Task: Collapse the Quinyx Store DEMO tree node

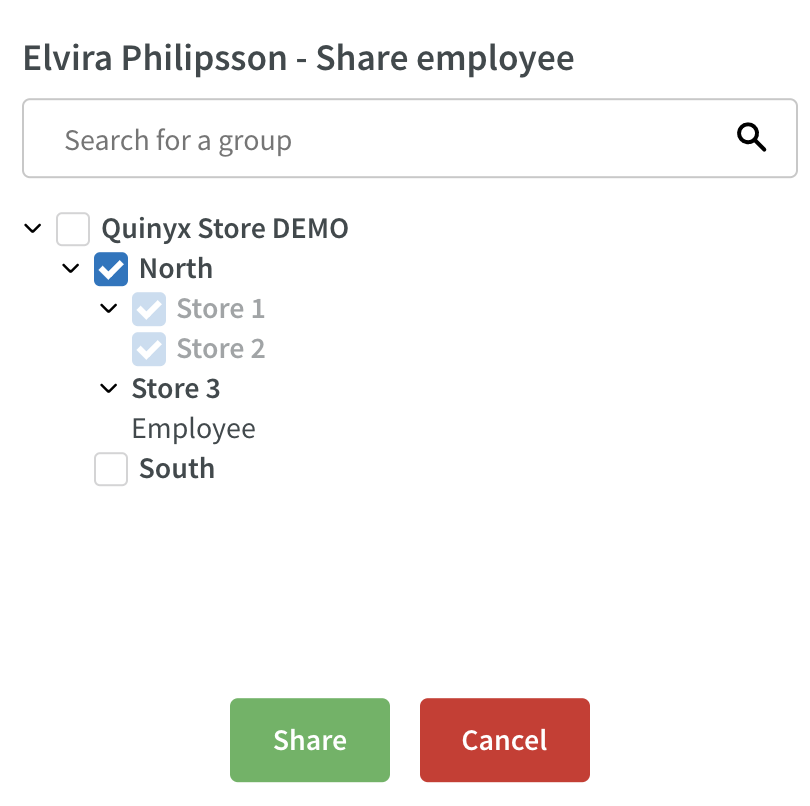Action: pyautogui.click(x=33, y=228)
